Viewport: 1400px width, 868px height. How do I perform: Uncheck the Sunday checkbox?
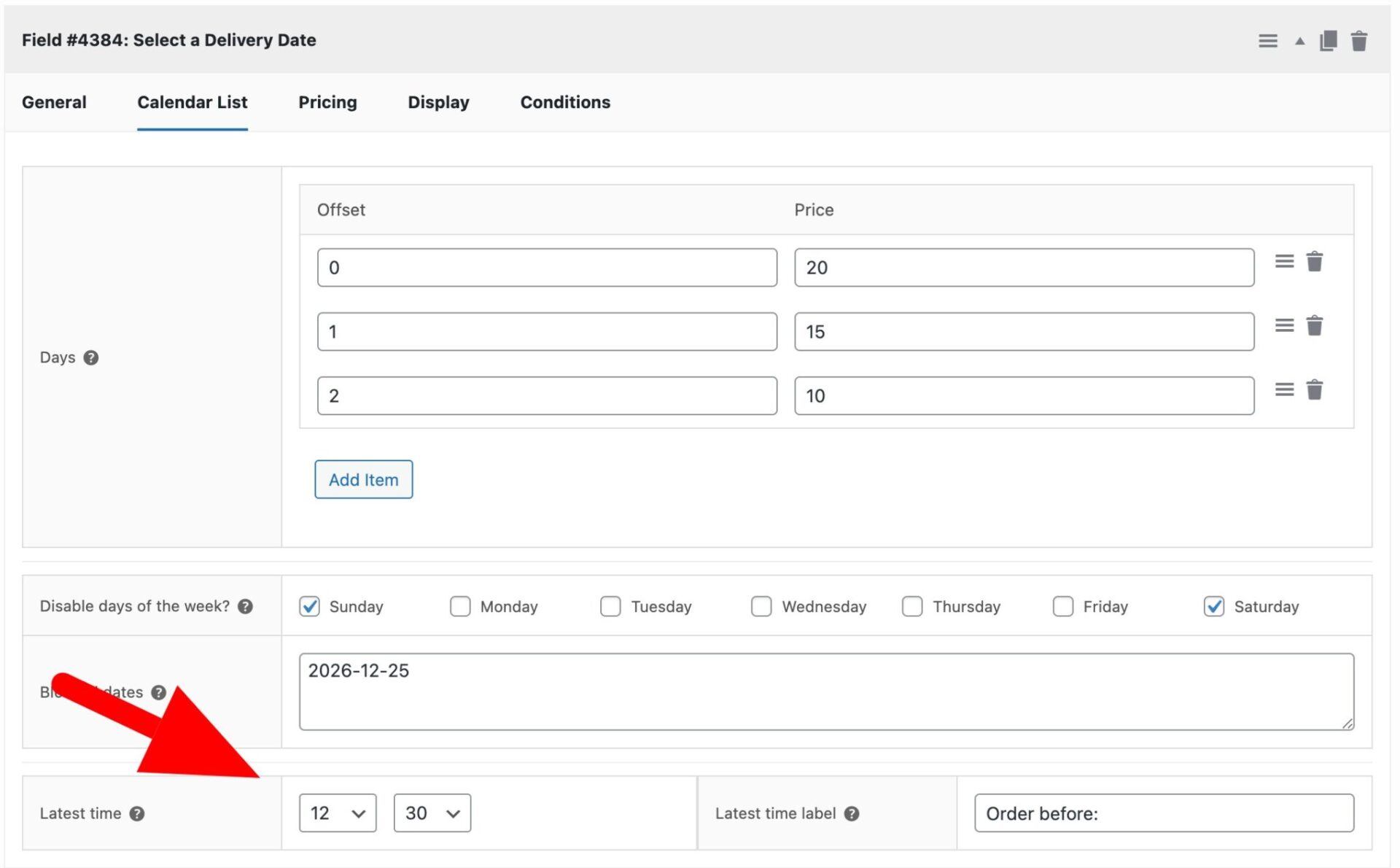point(309,606)
